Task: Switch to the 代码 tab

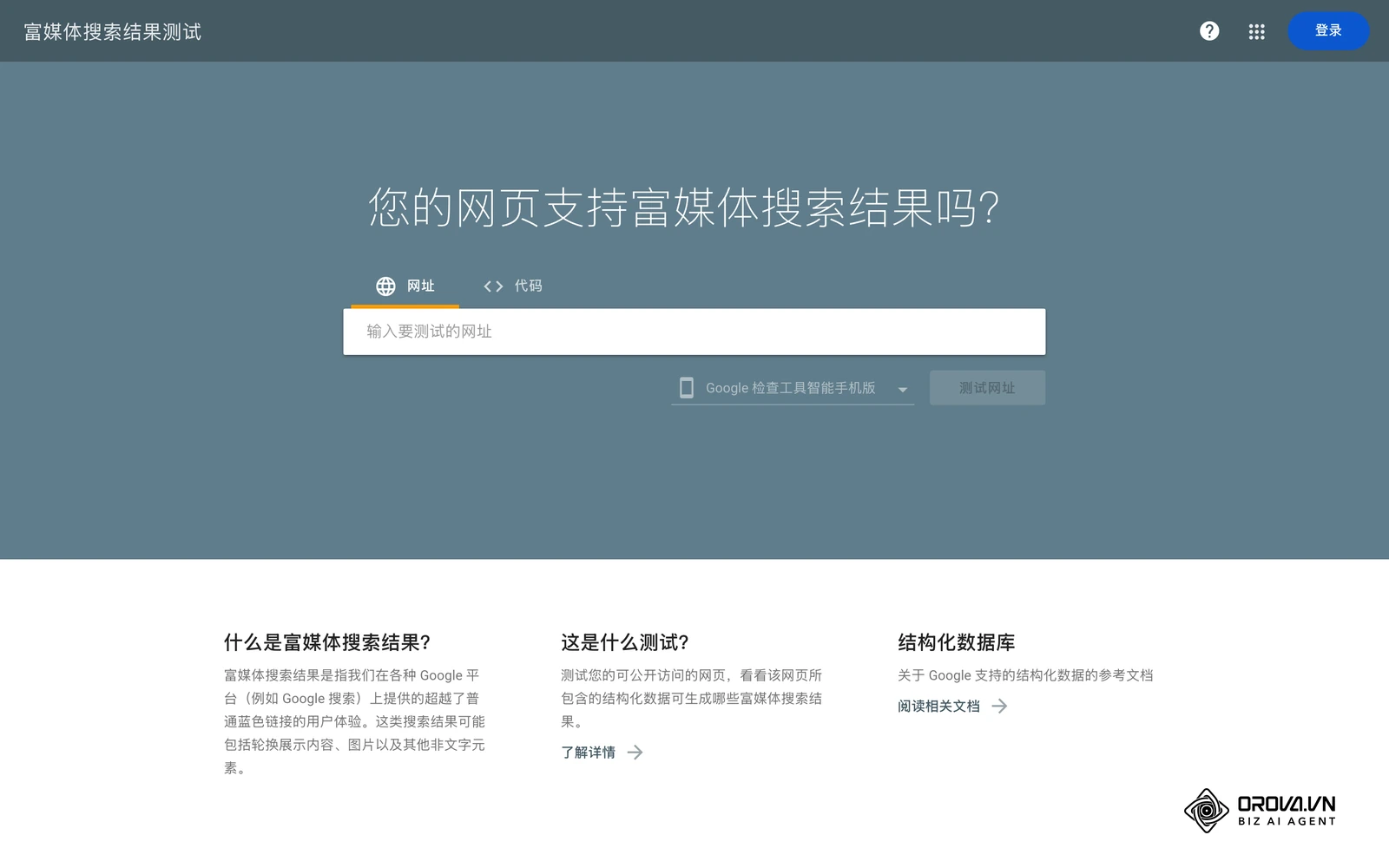Action: click(513, 286)
